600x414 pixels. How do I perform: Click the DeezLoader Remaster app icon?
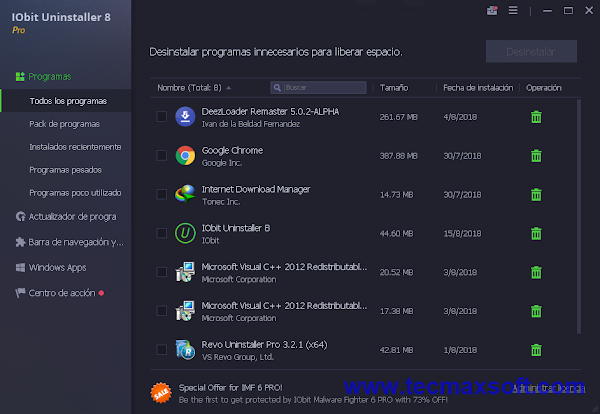tap(185, 116)
